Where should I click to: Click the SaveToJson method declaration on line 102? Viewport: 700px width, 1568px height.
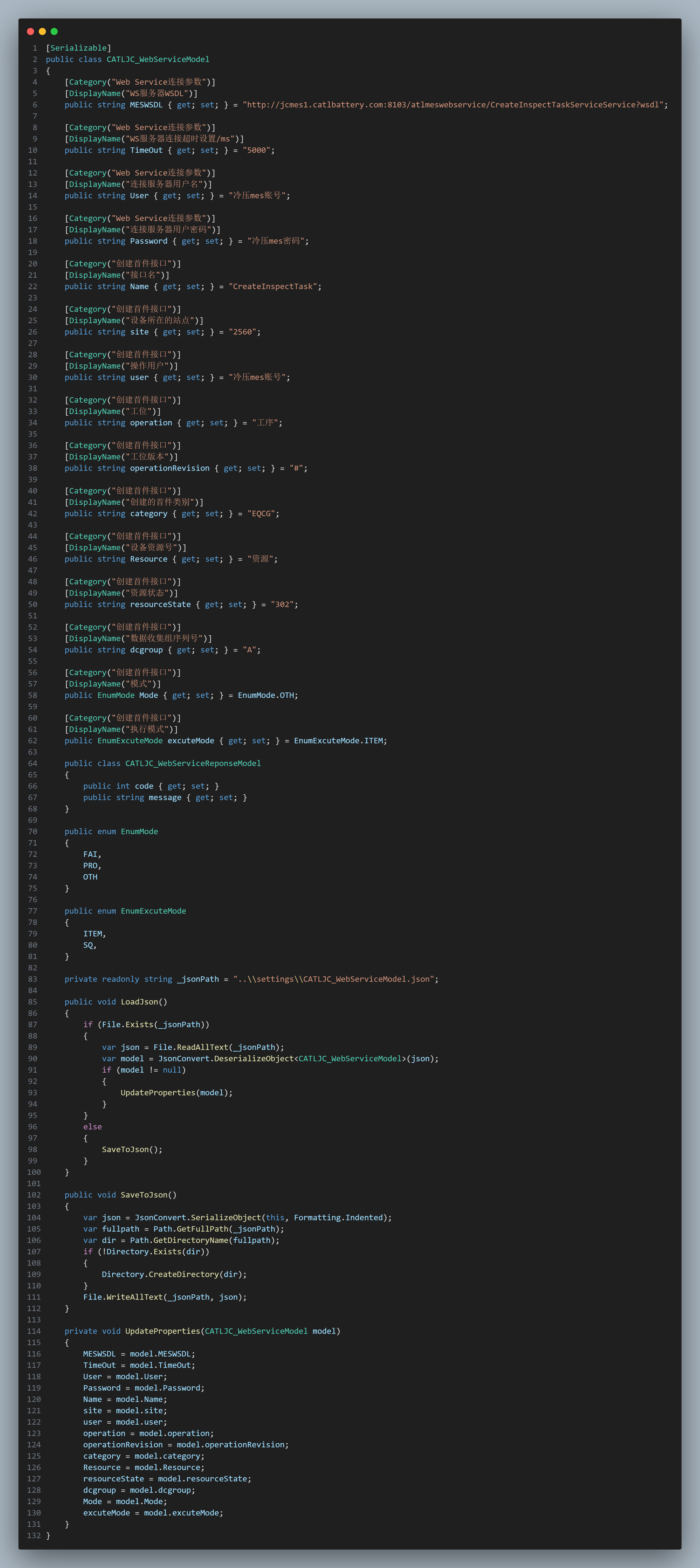click(x=144, y=1195)
